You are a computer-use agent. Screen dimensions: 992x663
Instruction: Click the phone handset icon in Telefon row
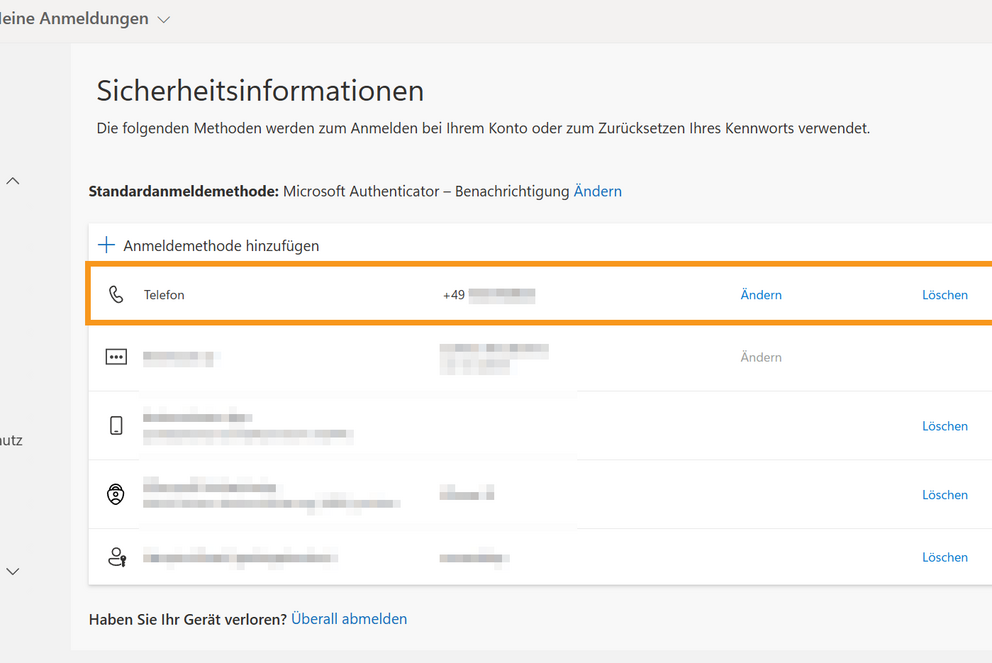116,295
